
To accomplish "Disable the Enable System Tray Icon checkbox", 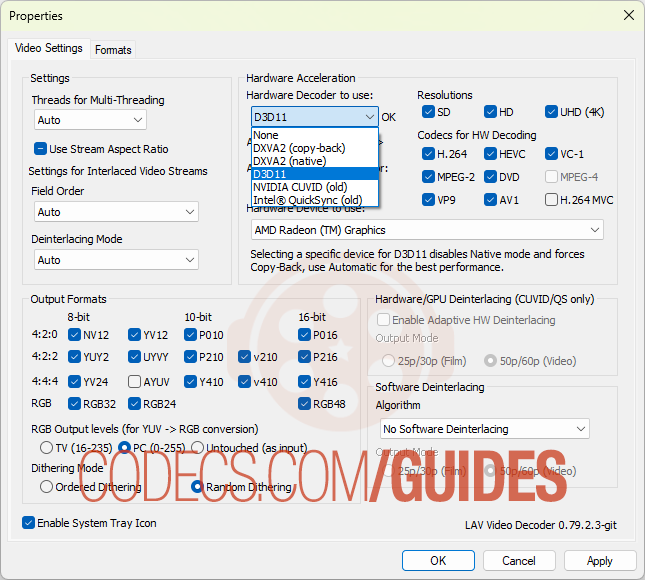I will (29, 523).
